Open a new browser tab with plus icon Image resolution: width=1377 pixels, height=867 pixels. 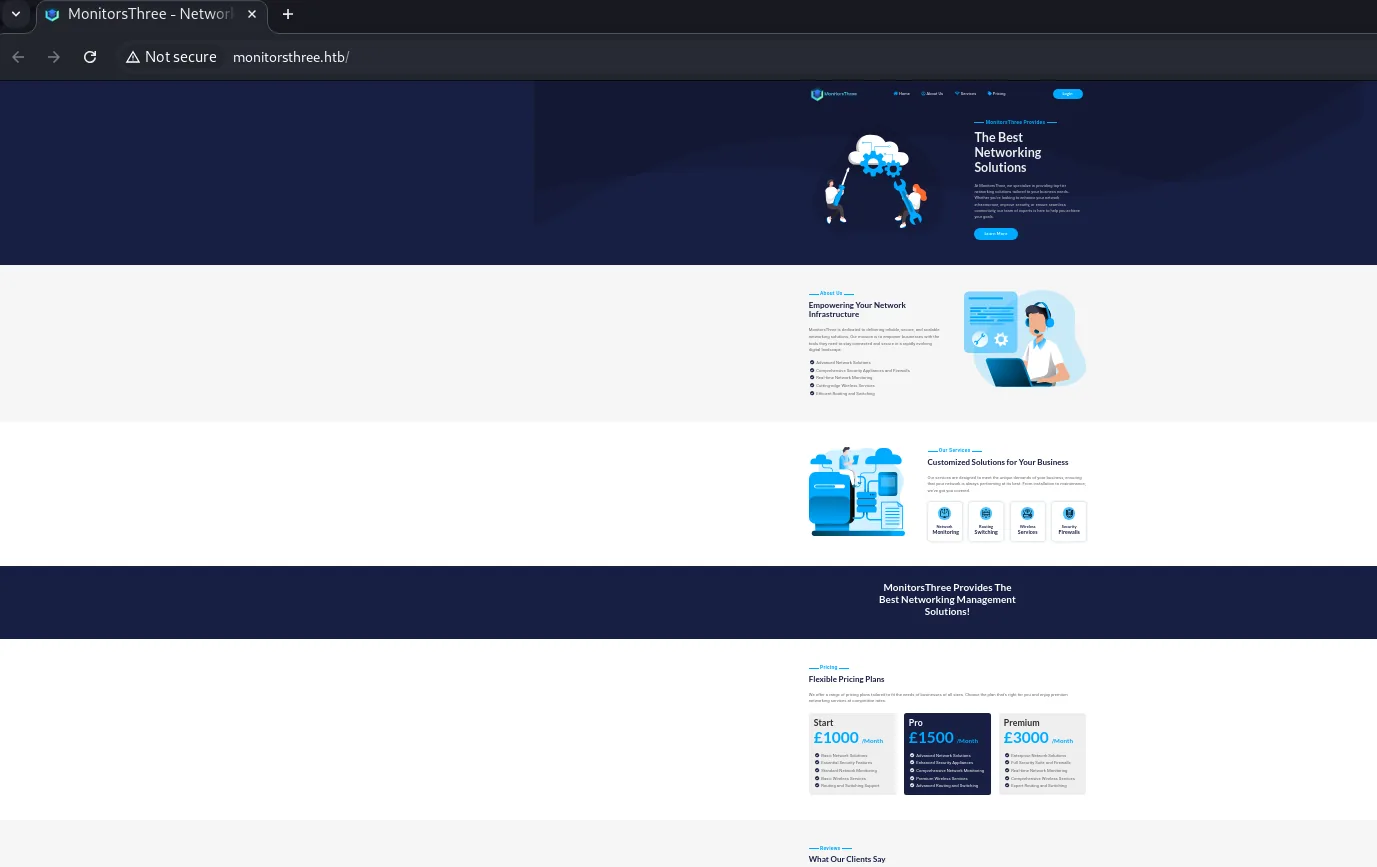(x=288, y=14)
